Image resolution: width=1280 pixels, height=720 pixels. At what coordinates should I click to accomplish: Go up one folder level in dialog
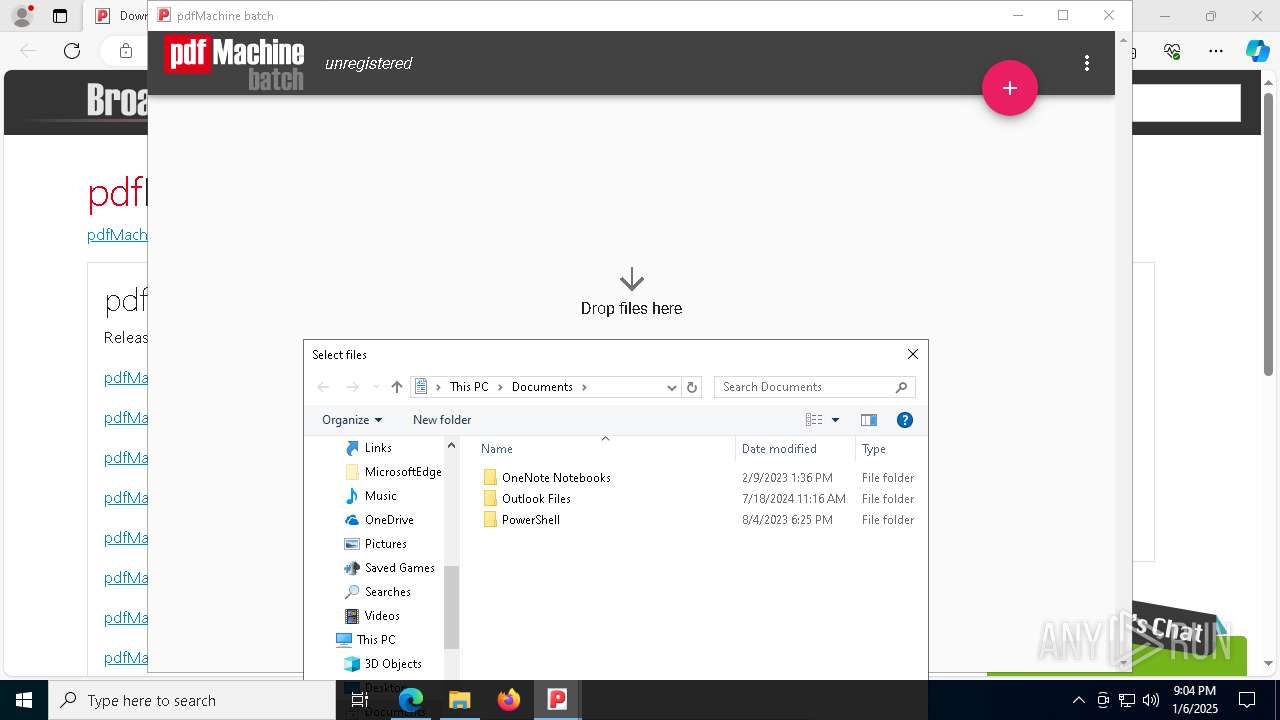coord(397,387)
